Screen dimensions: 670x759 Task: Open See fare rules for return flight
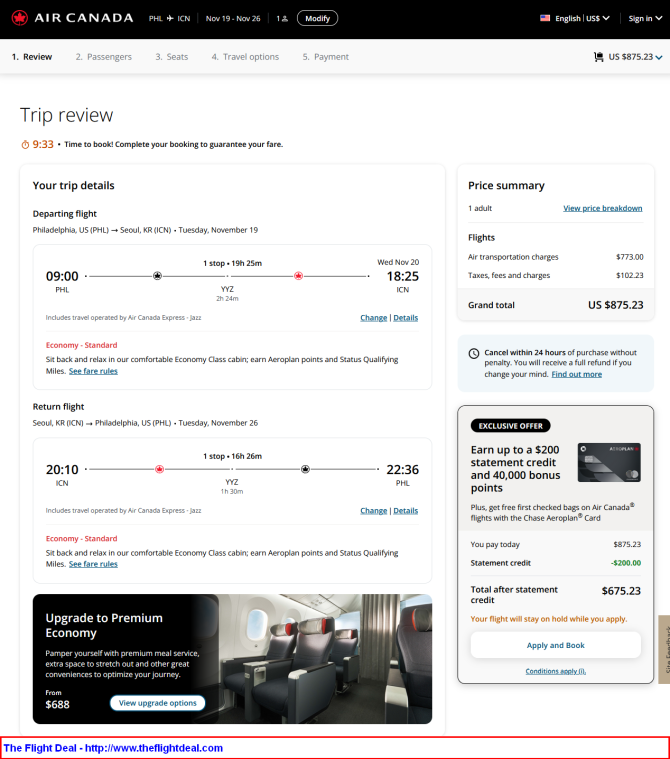[93, 564]
